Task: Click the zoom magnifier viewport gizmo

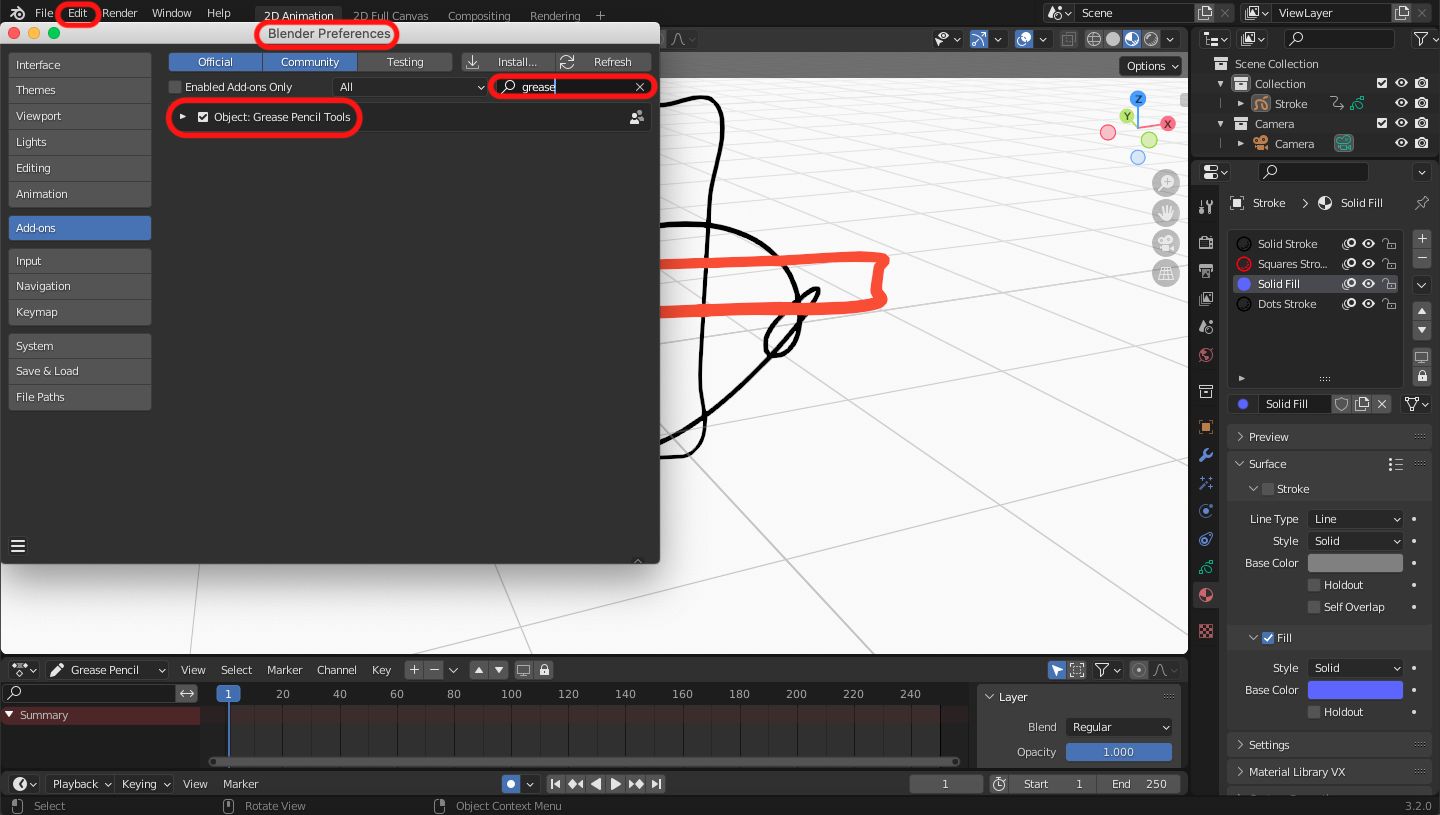Action: [1165, 183]
